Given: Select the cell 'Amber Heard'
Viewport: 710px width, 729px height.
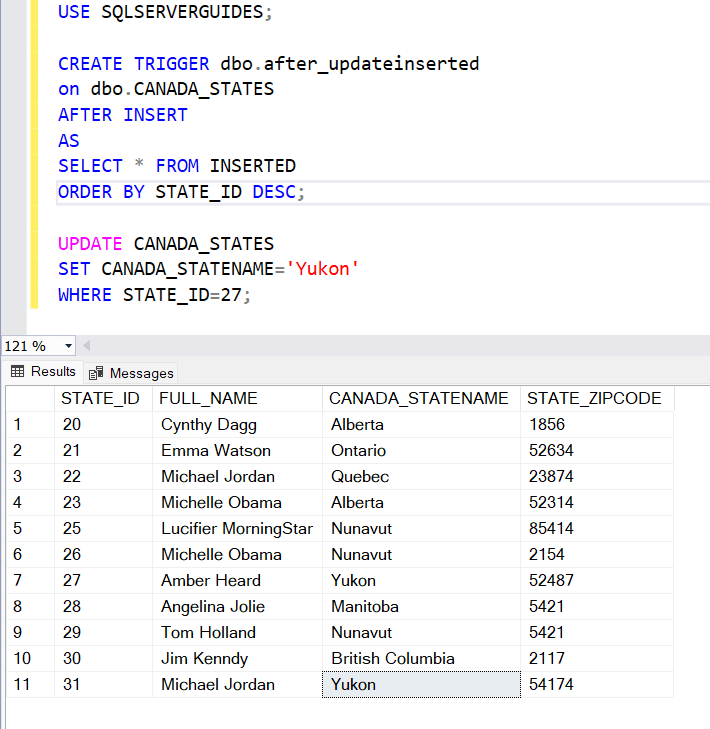Looking at the screenshot, I should (x=237, y=581).
